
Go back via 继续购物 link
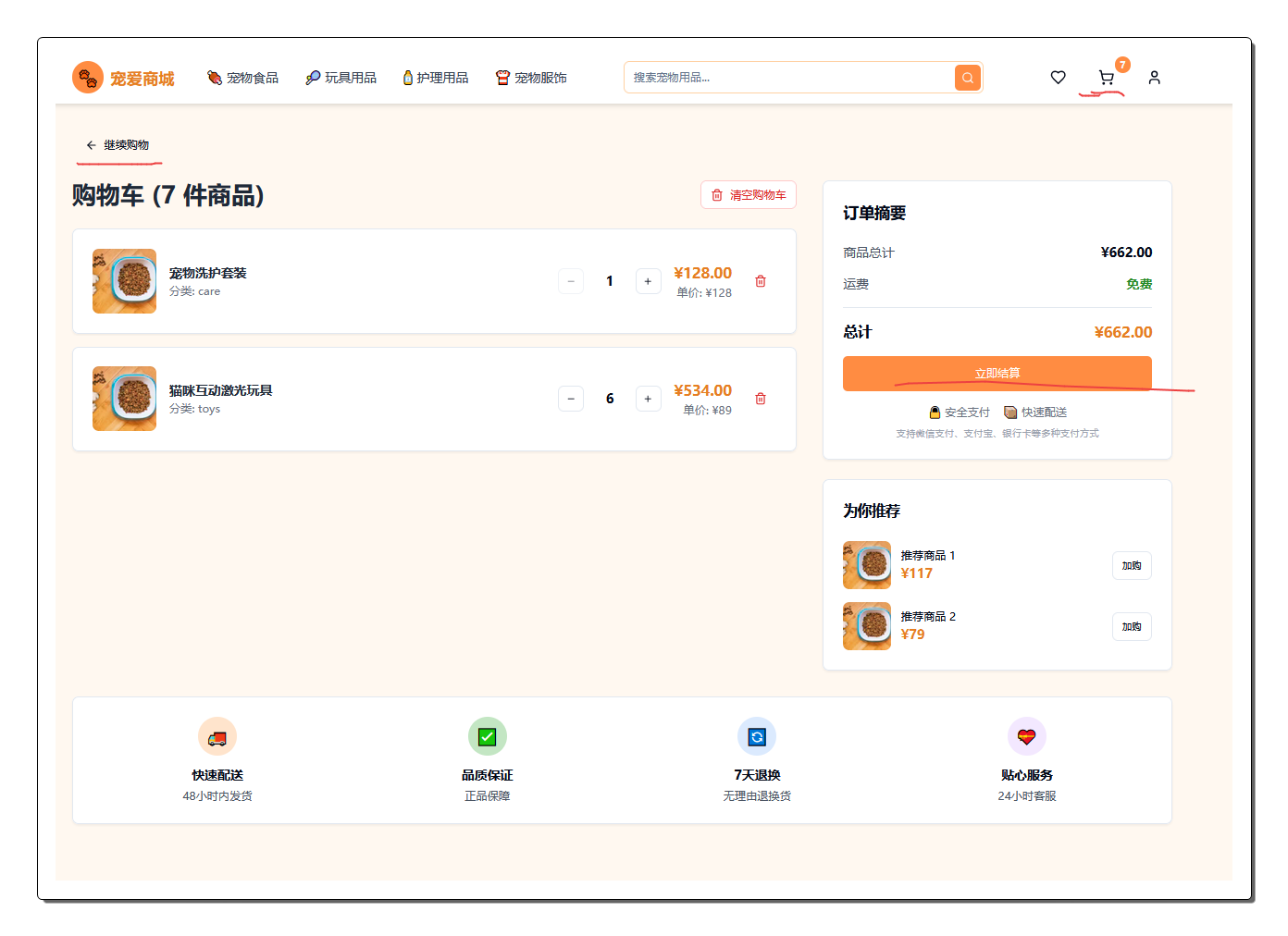click(x=118, y=145)
